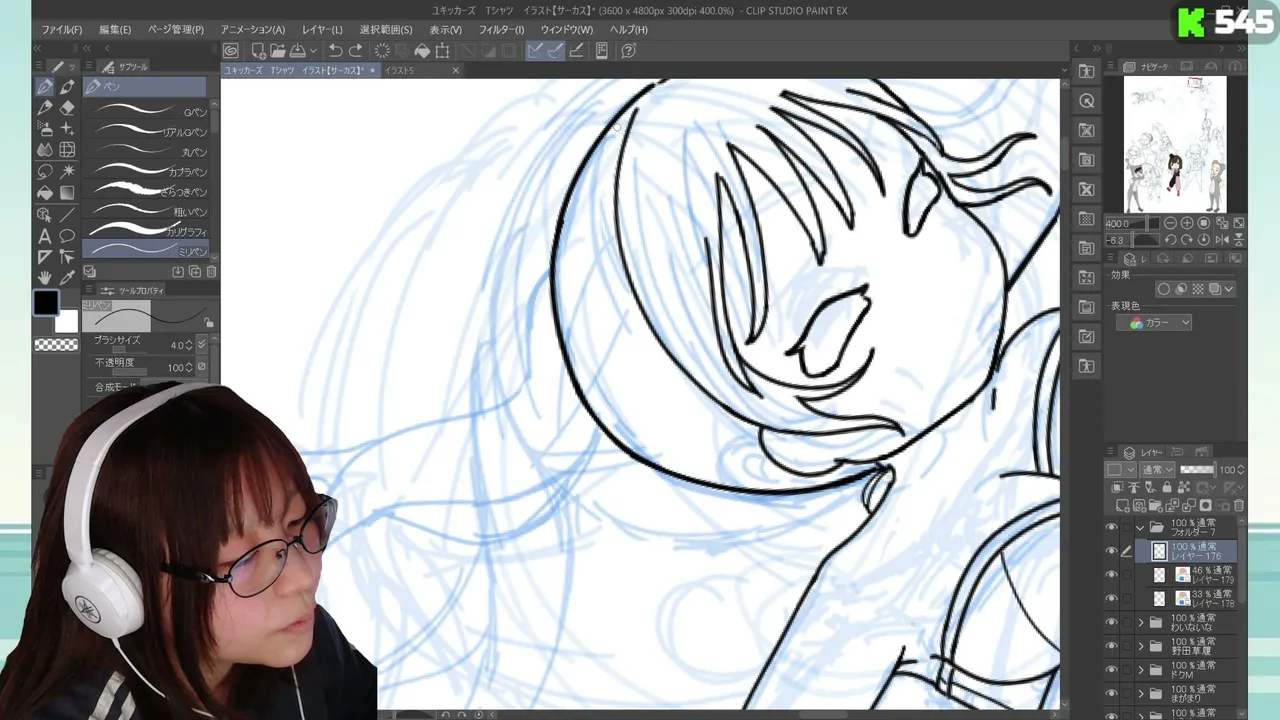Select the リアルGペン sub tool
Viewport: 1280px width, 720px height.
146,131
